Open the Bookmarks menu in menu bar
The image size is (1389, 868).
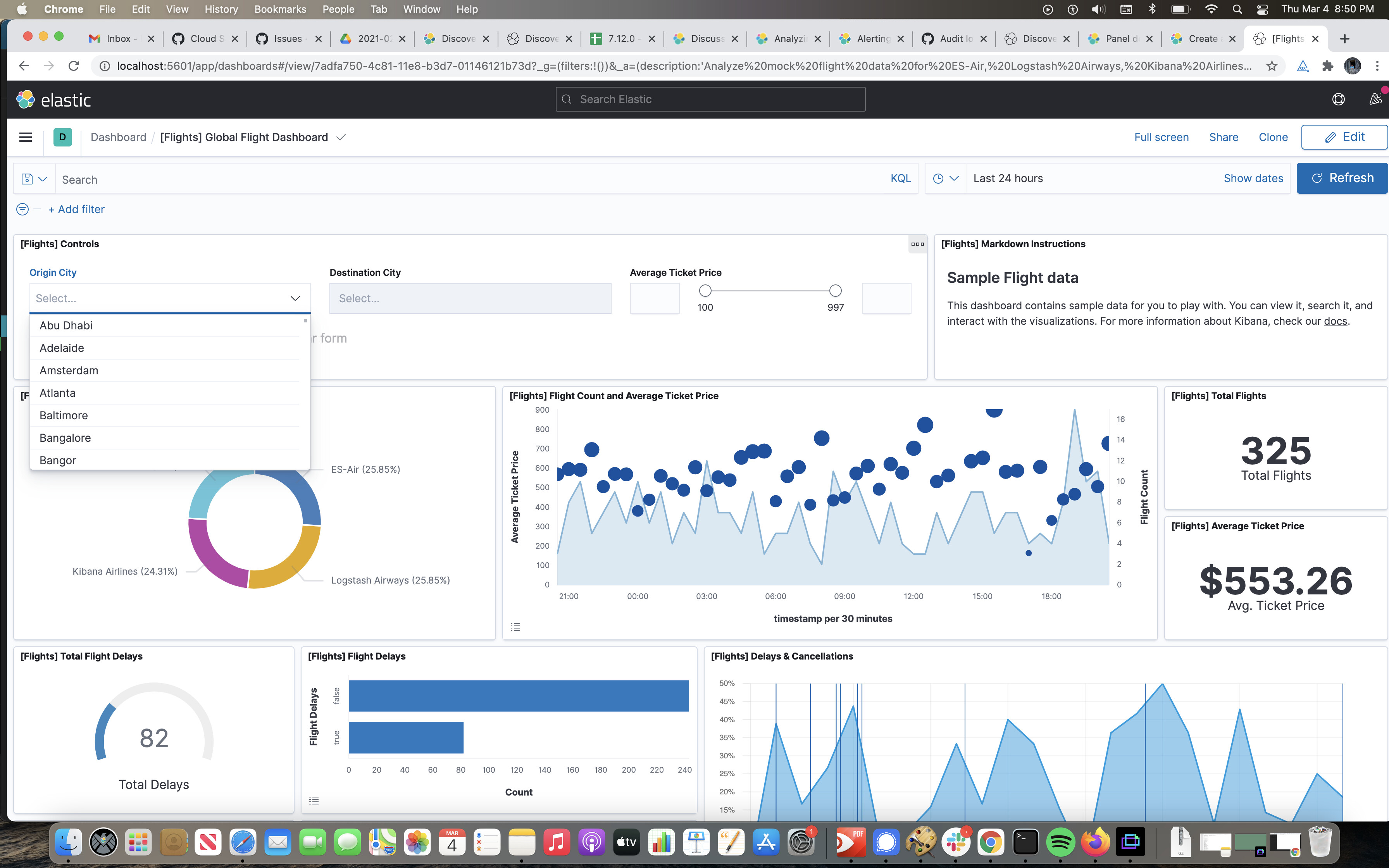pyautogui.click(x=280, y=9)
